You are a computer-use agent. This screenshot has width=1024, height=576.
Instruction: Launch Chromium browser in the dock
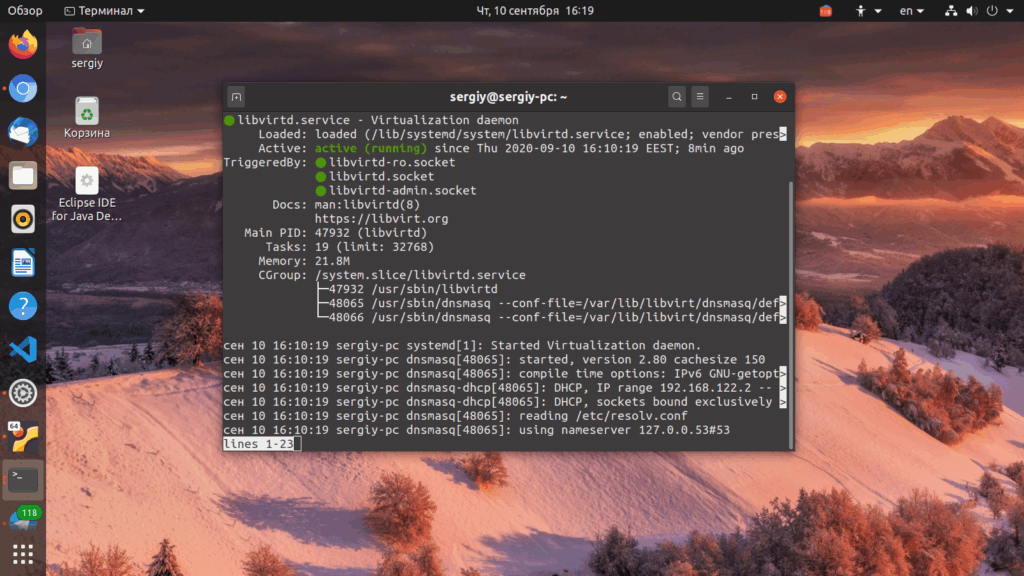23,89
